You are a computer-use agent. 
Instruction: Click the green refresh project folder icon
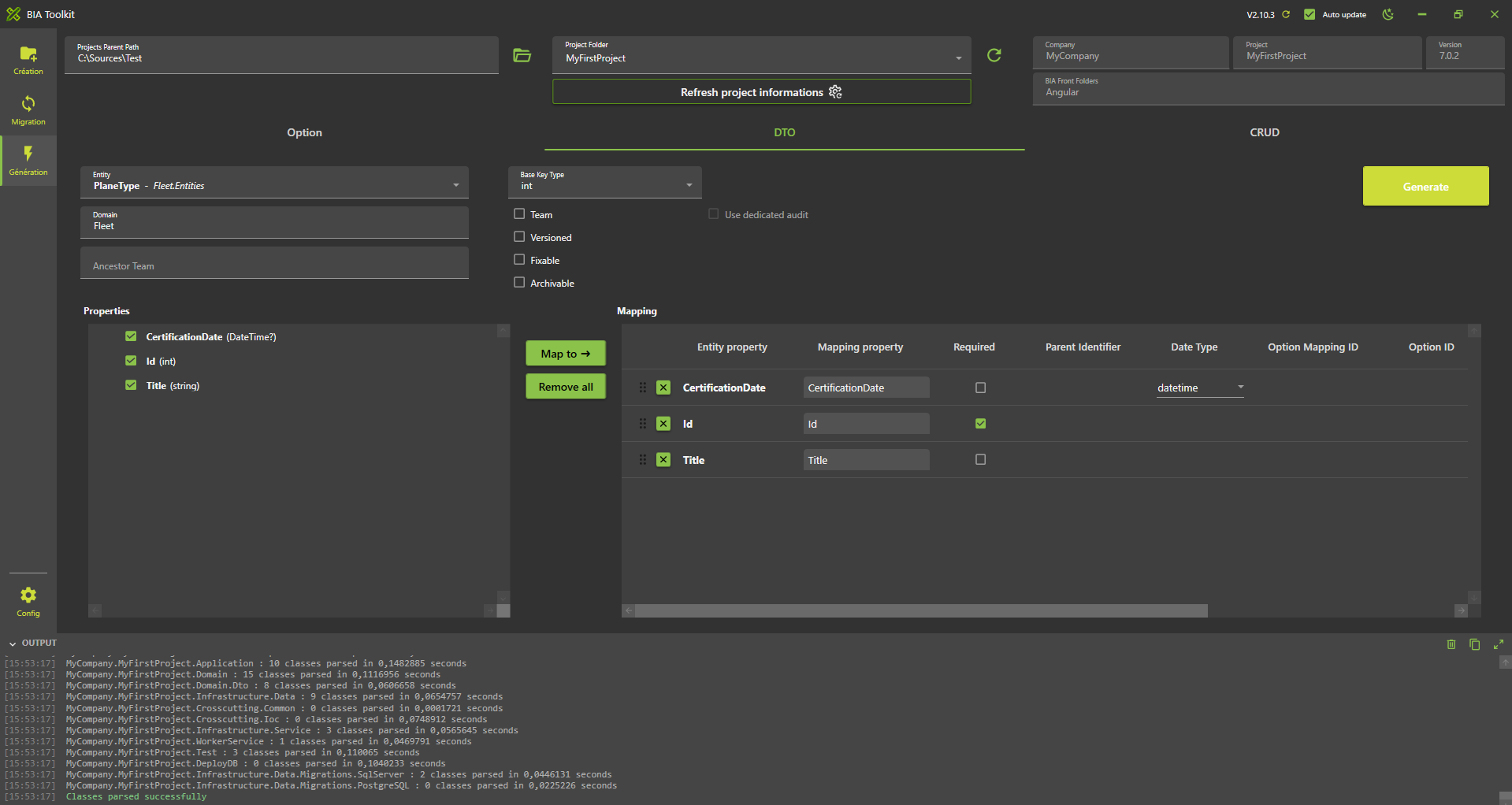(994, 55)
